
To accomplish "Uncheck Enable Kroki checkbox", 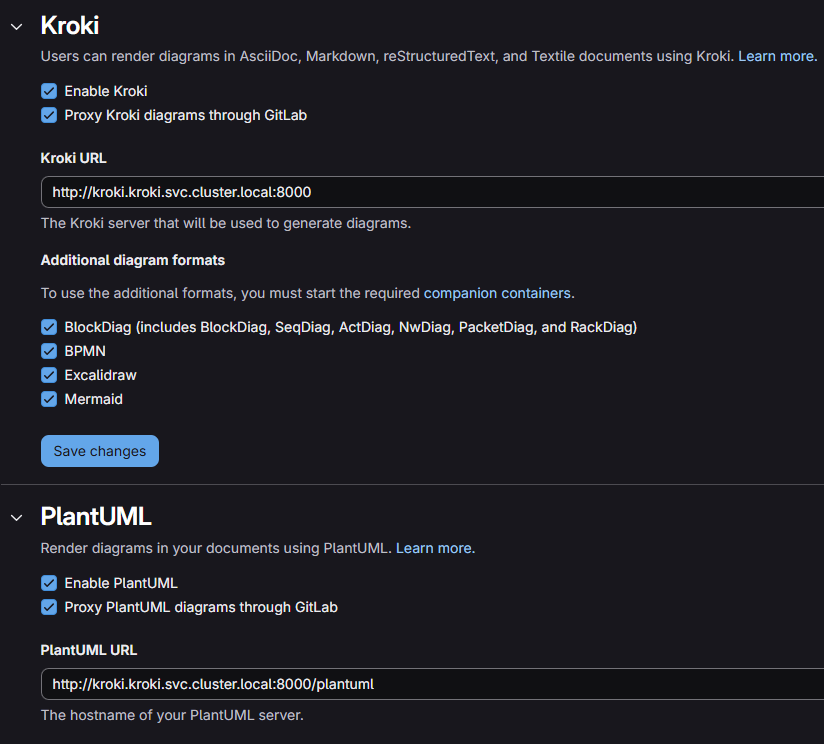I will click(49, 91).
